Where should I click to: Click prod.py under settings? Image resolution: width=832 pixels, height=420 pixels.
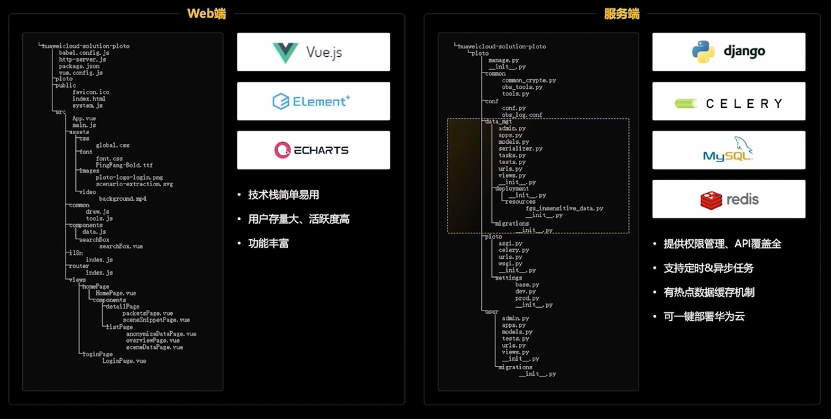tap(527, 298)
